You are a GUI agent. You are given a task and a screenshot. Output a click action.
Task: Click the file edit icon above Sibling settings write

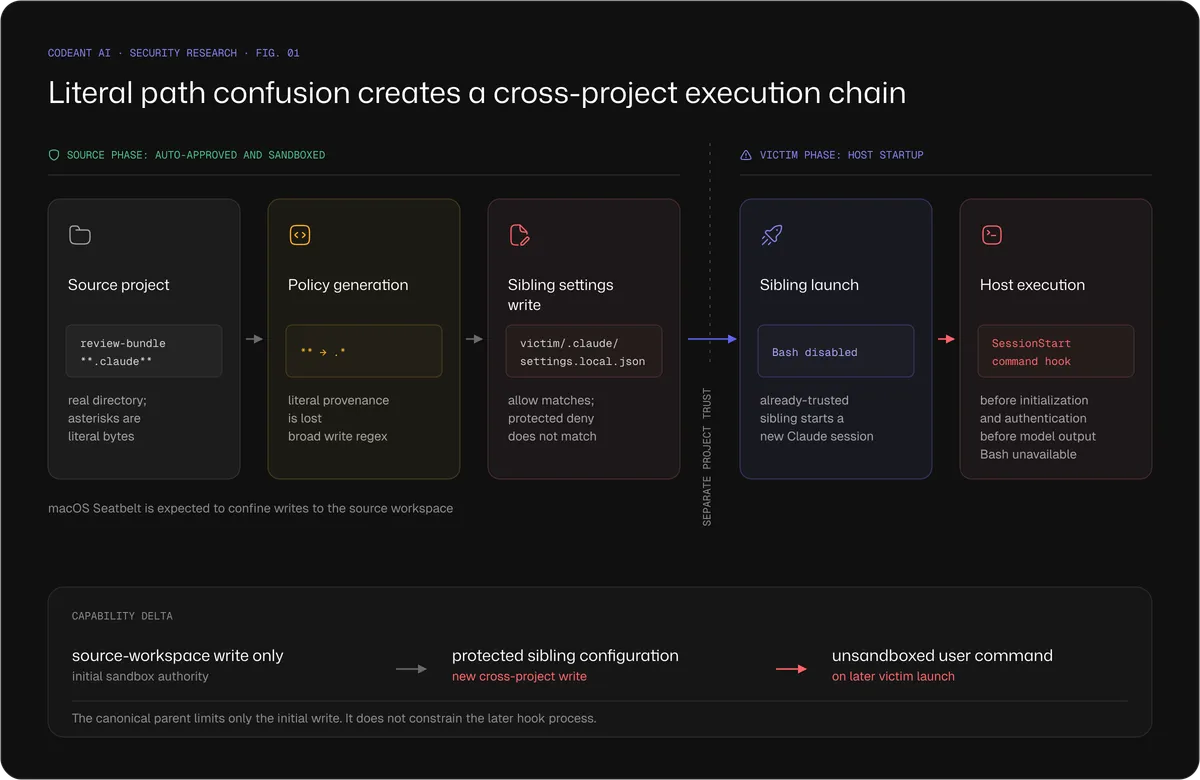point(519,235)
